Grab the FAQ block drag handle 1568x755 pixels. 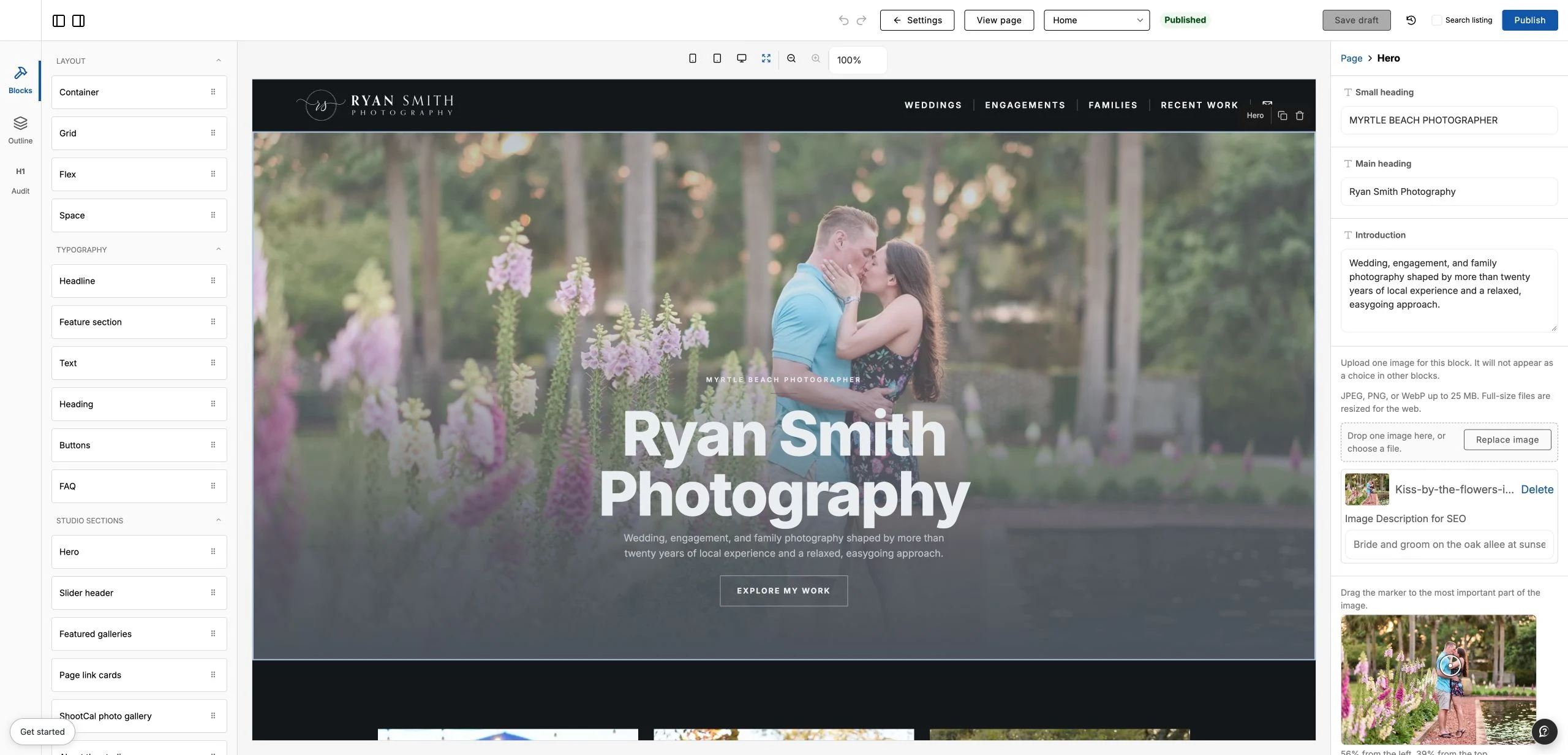pos(213,486)
